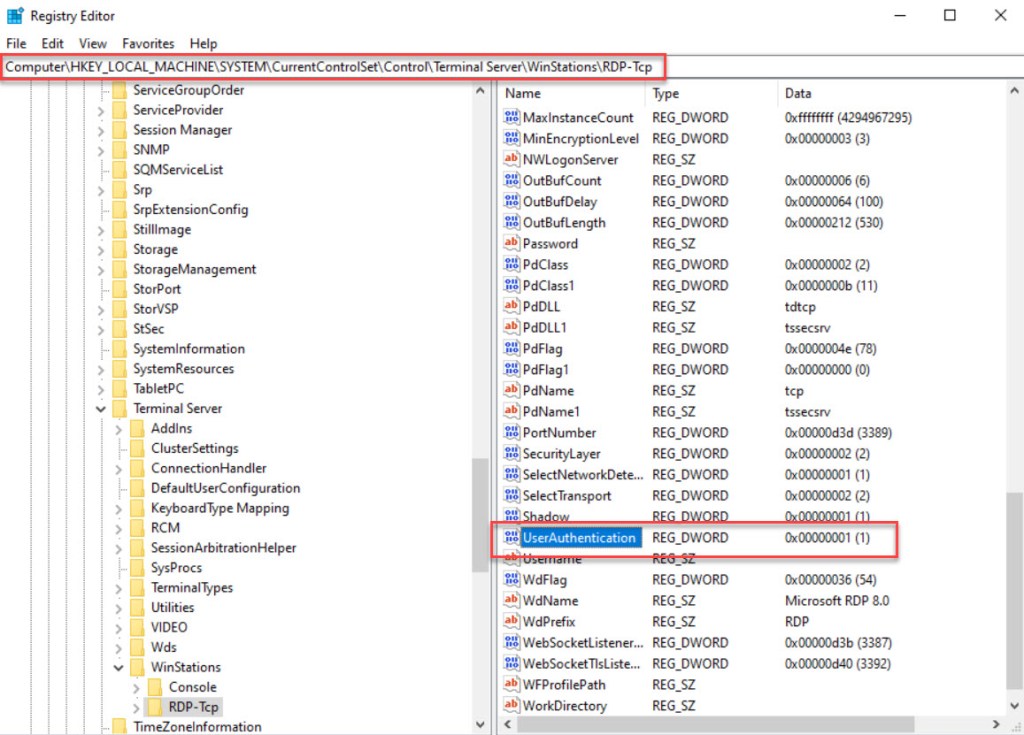Open the Edit menu

[x=53, y=44]
